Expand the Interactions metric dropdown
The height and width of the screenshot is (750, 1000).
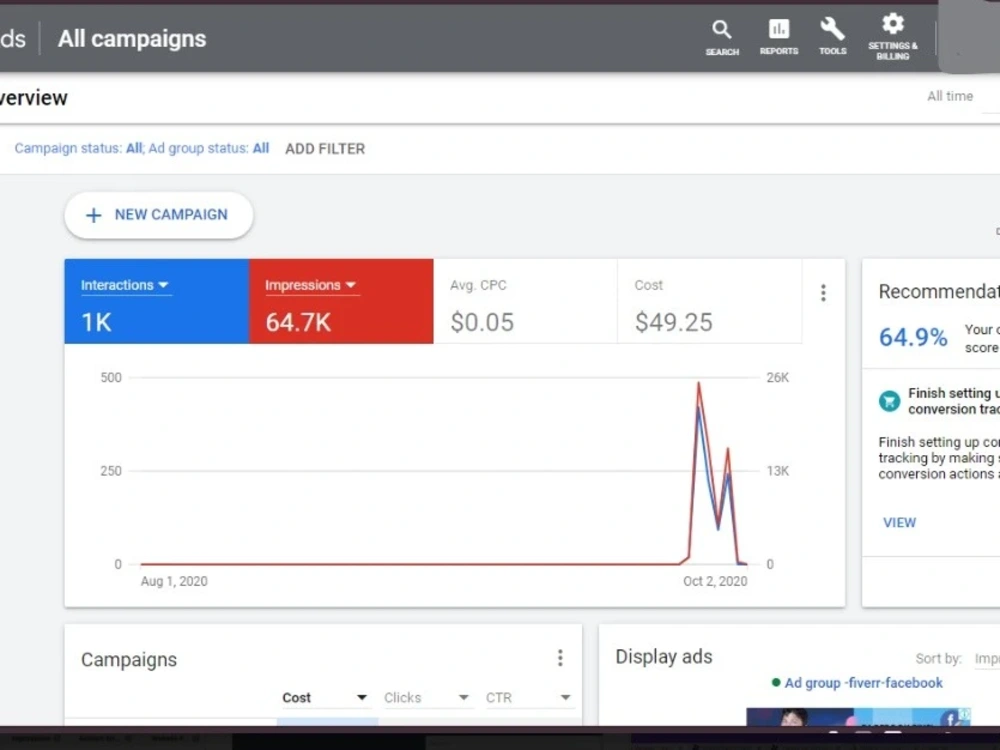124,285
